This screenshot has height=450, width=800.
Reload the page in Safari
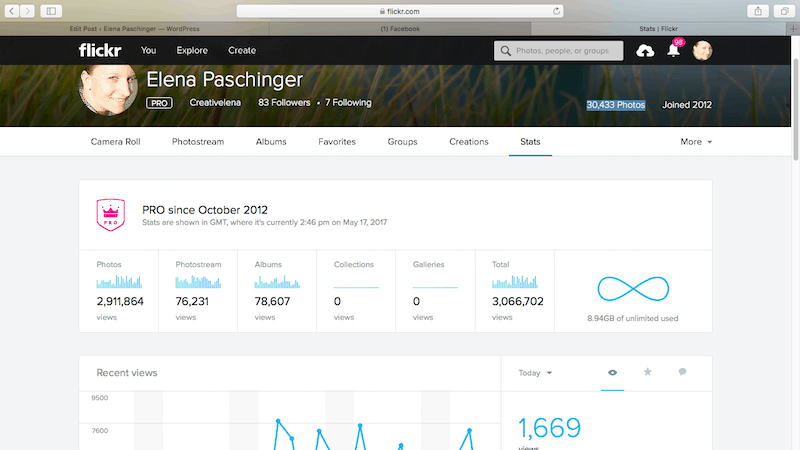tap(556, 11)
